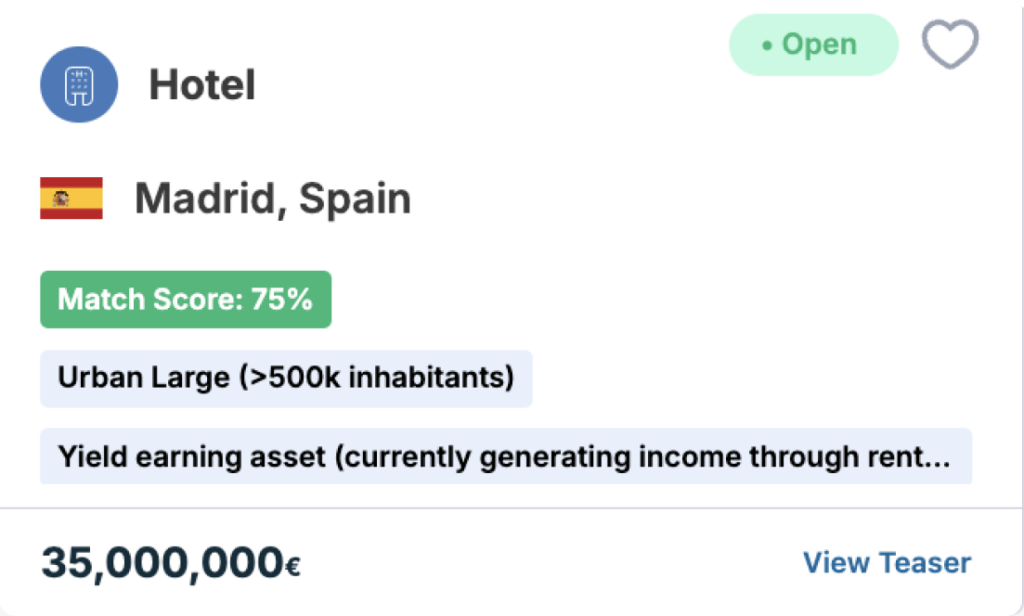Click the heart favorite icon
1024x616 pixels.
click(x=950, y=44)
